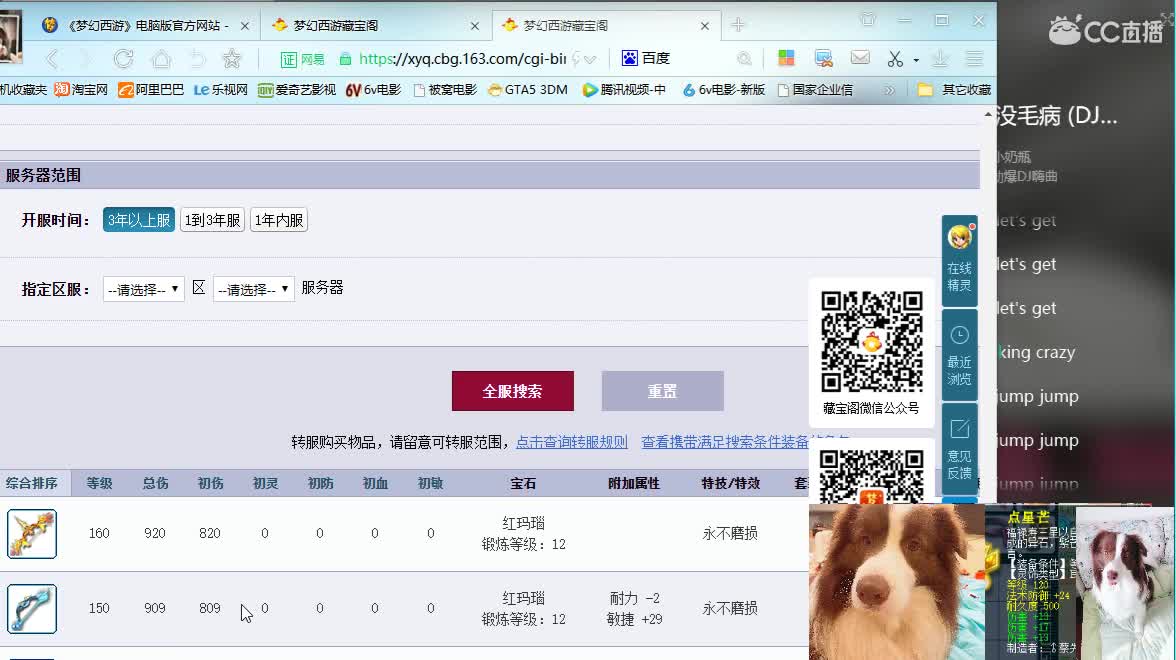Click the Baidu paw search engine icon

coord(629,58)
